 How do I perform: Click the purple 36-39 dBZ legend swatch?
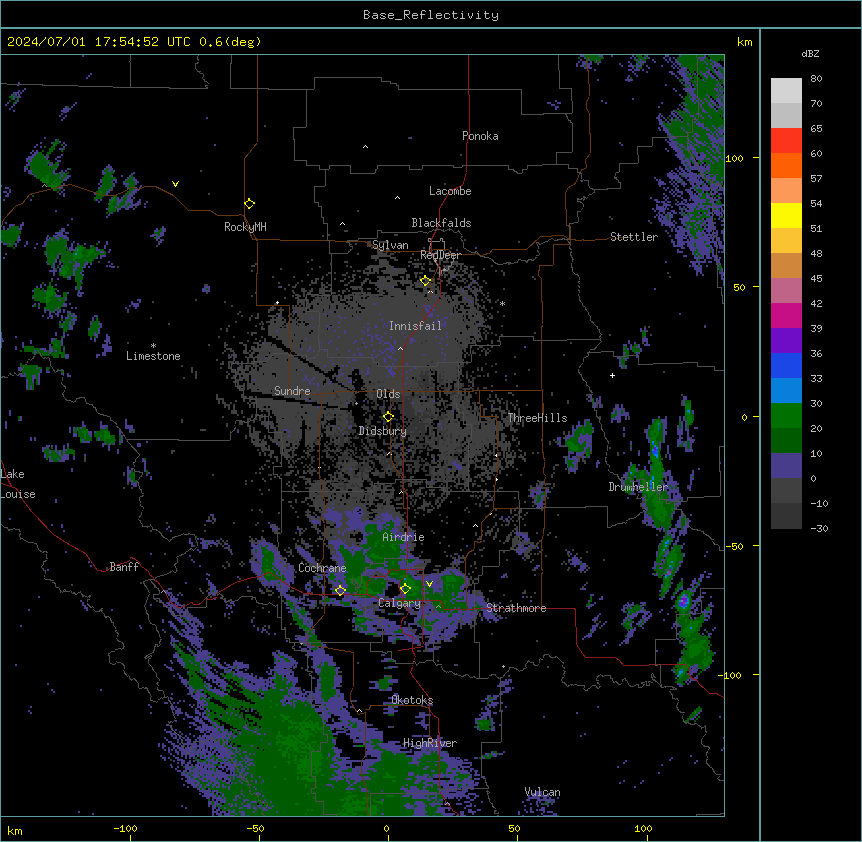click(786, 341)
